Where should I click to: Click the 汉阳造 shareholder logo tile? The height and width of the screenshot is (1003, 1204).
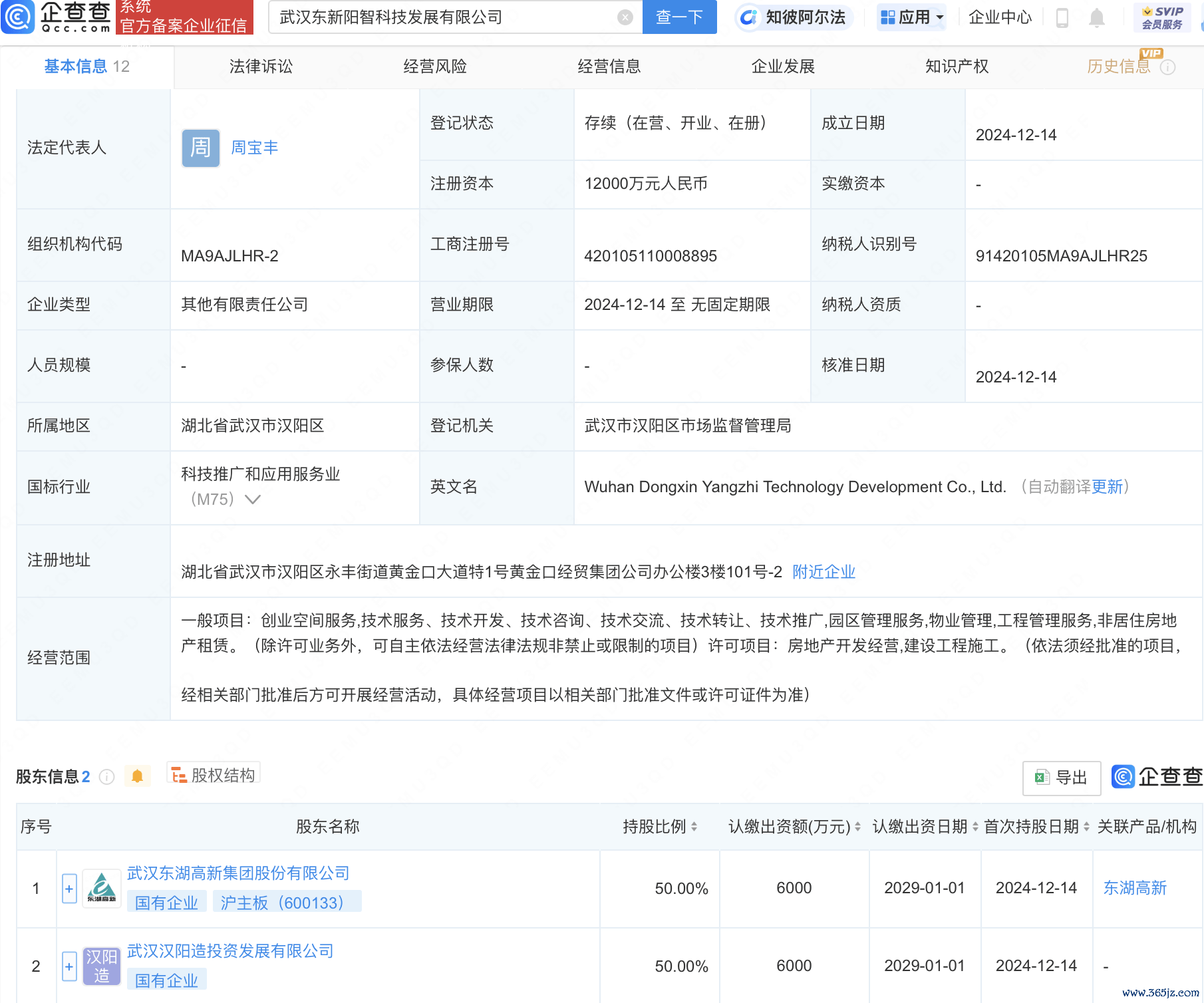coord(102,966)
